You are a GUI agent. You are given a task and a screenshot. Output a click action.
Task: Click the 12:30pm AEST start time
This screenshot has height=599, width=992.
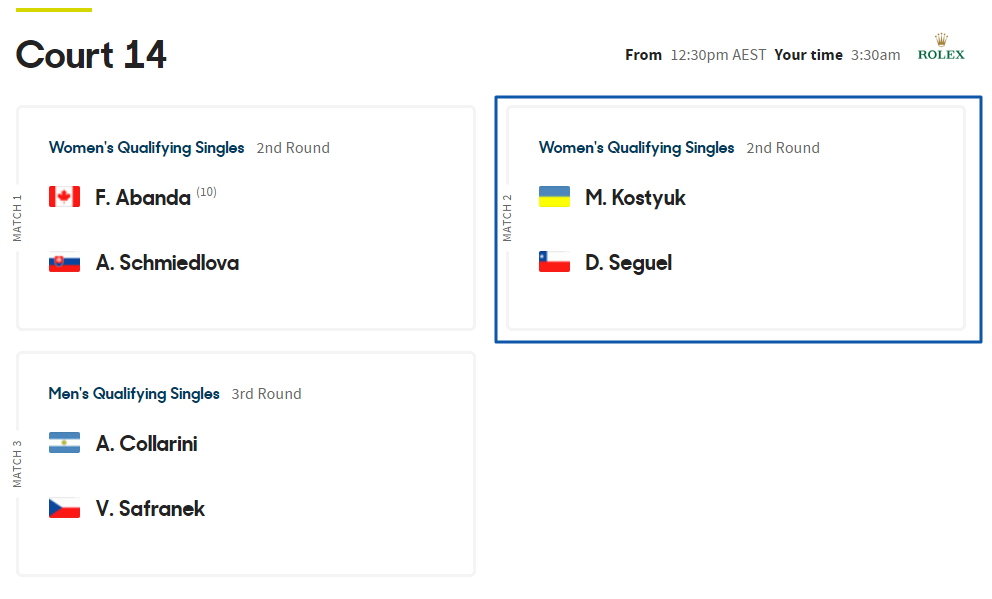[x=718, y=55]
